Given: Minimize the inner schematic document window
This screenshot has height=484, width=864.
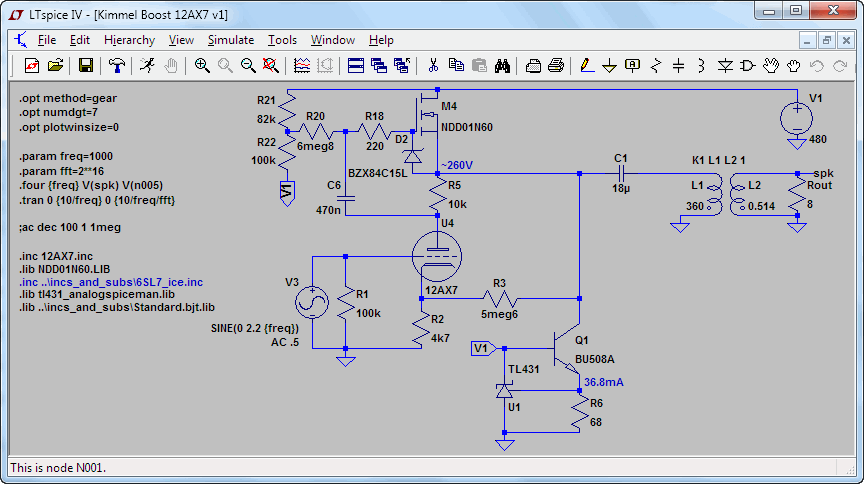Looking at the screenshot, I should [x=807, y=40].
